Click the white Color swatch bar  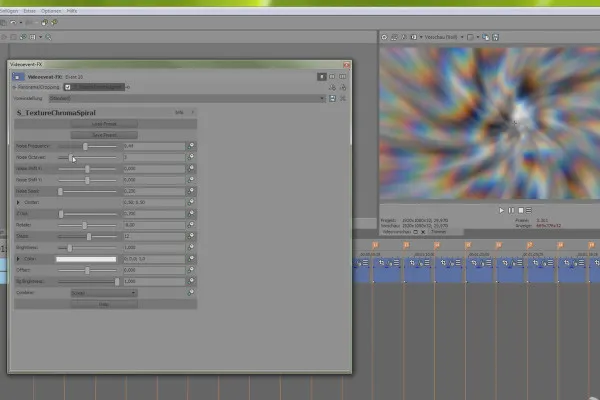coord(86,259)
